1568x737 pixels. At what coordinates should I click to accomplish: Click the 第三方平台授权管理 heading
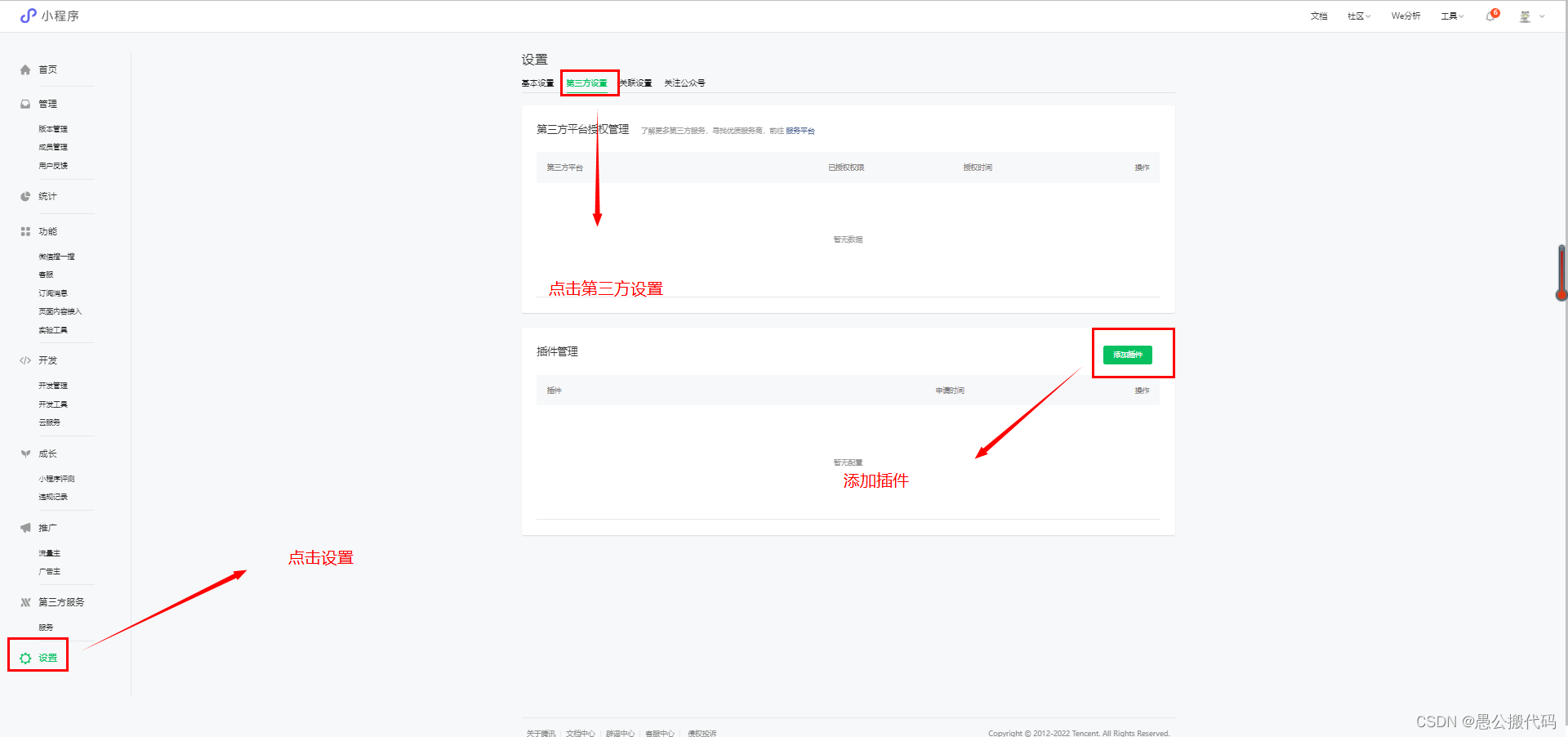coord(582,129)
